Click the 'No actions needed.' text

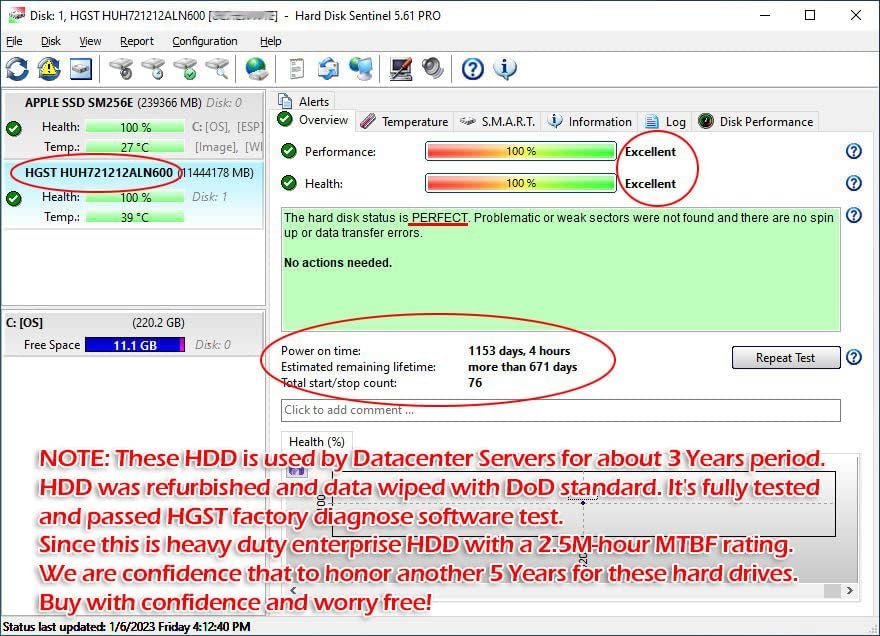(338, 262)
